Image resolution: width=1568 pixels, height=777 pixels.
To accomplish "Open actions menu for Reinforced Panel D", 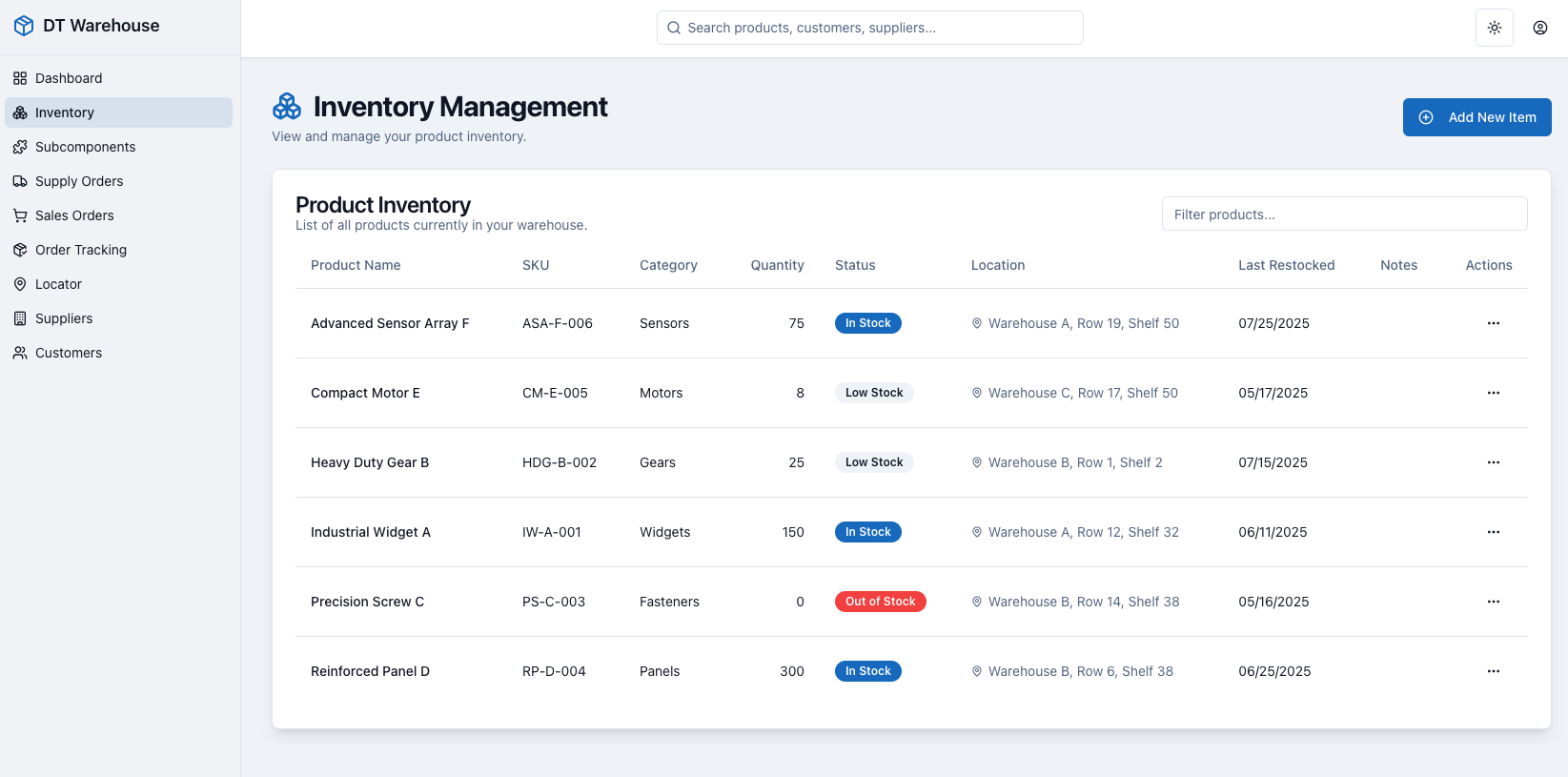I will point(1494,671).
